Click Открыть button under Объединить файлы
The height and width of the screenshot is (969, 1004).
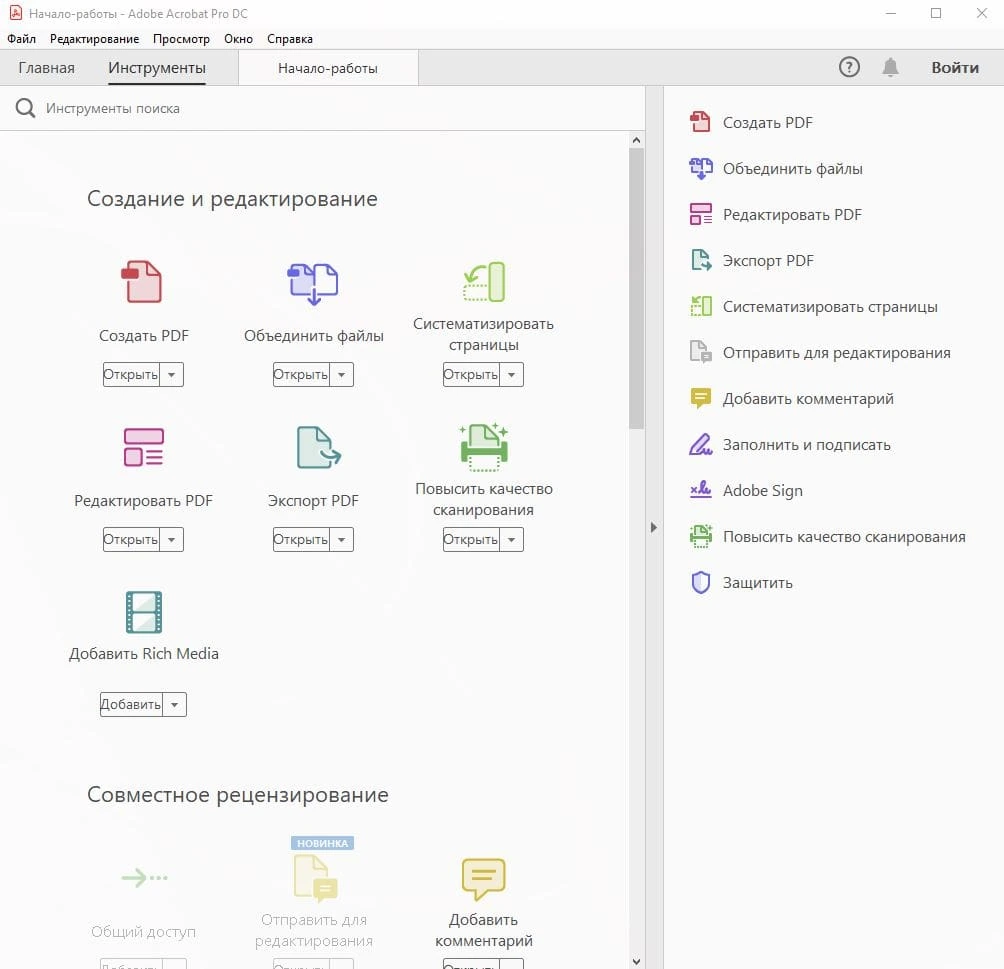point(301,375)
